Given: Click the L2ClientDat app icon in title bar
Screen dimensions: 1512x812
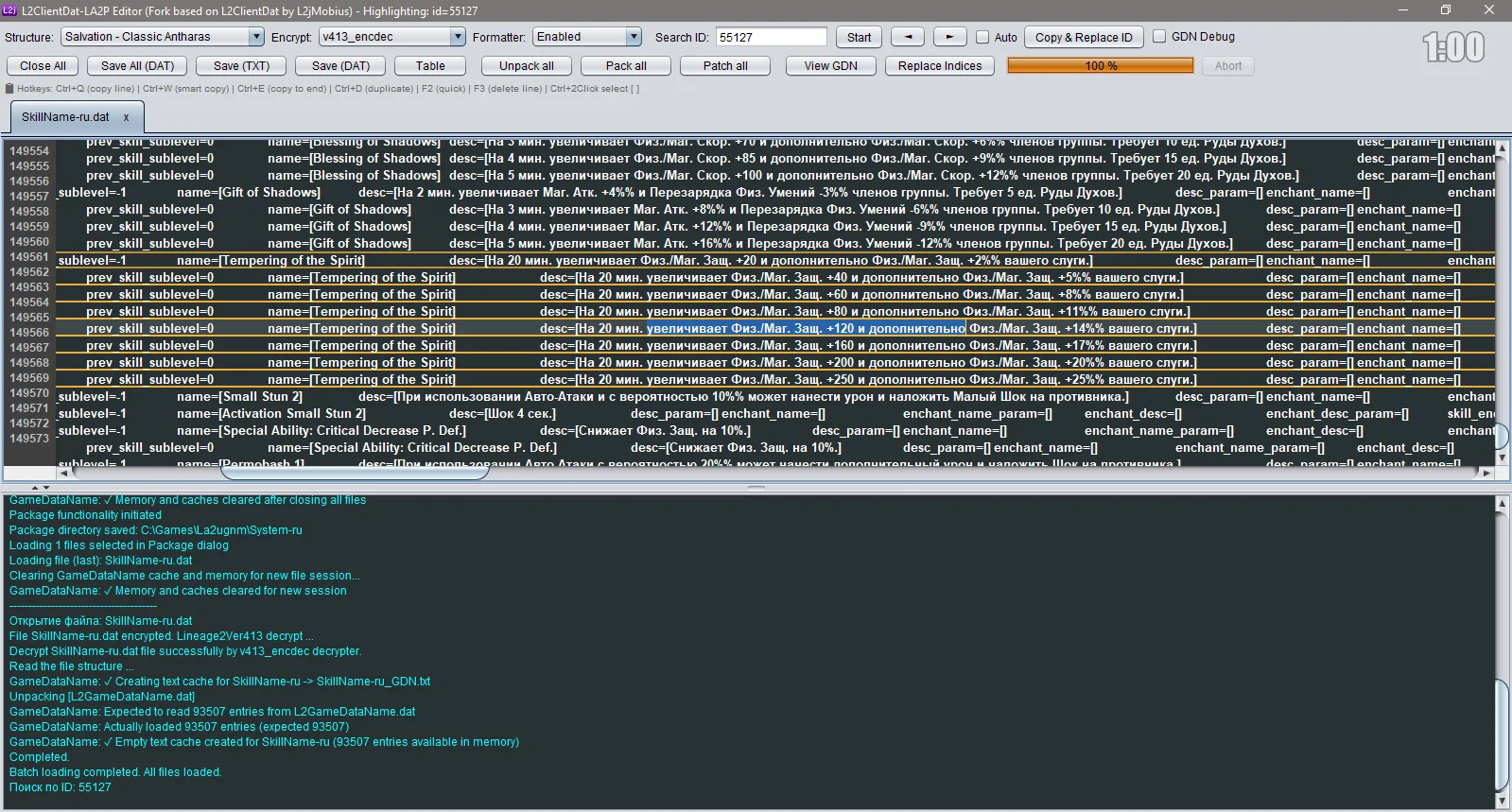Looking at the screenshot, I should point(9,10).
